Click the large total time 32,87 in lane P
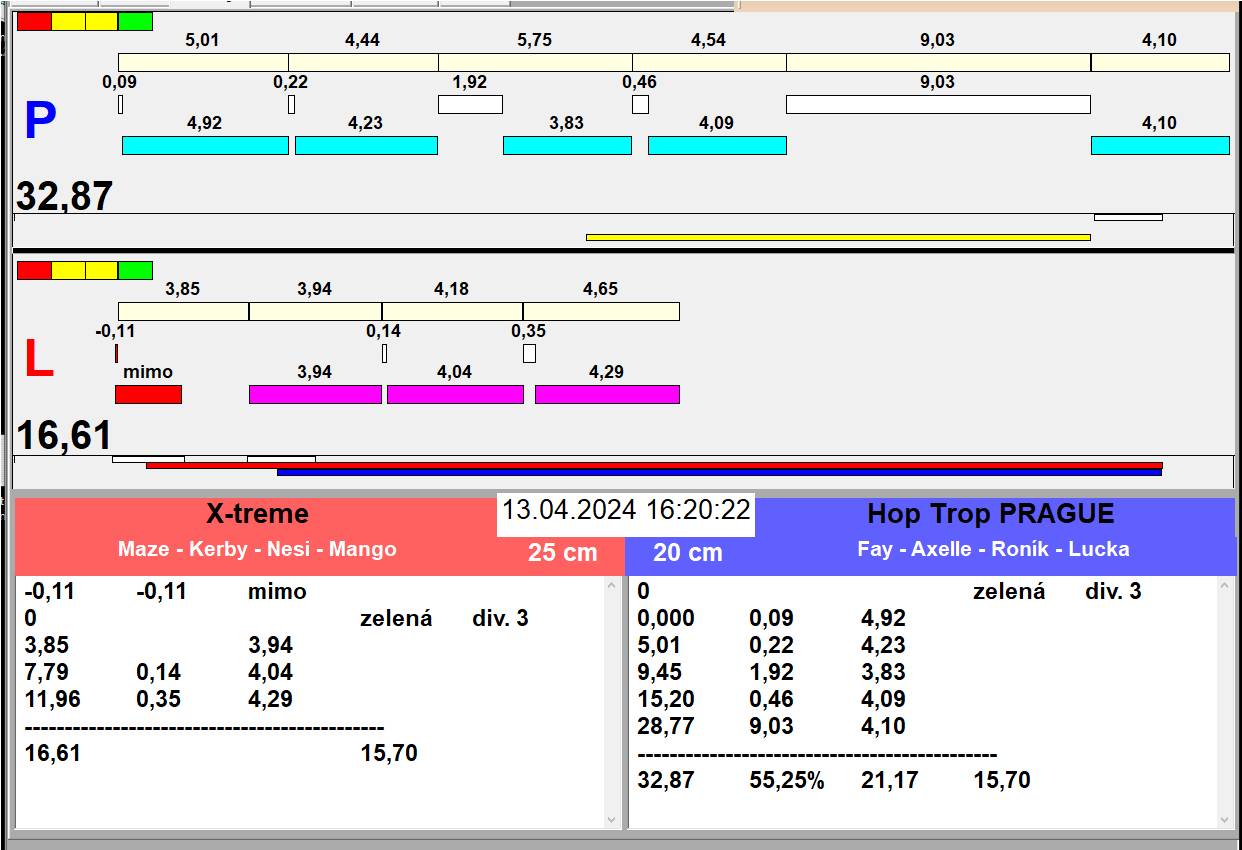The image size is (1242, 850). (64, 197)
